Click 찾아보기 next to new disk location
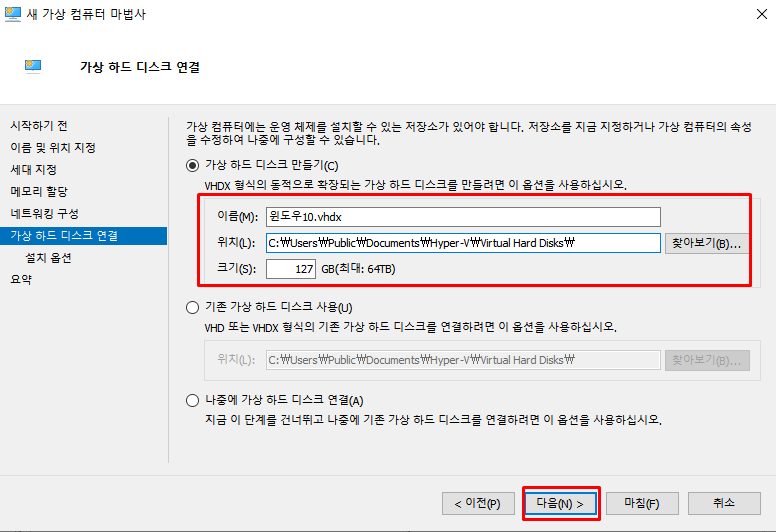This screenshot has height=532, width=776. (x=707, y=243)
